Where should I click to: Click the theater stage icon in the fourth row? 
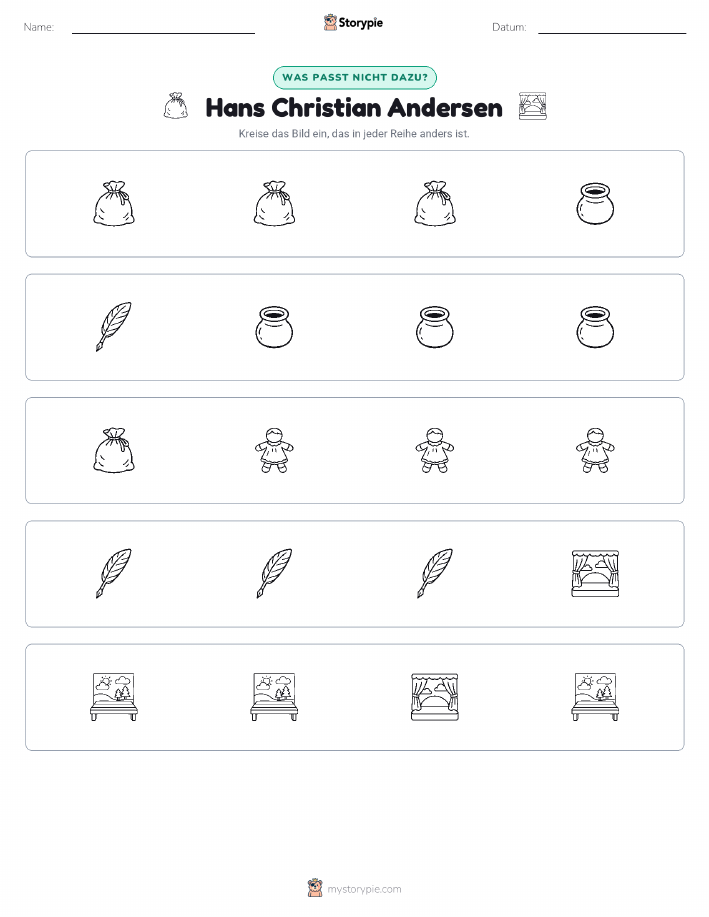coord(595,574)
